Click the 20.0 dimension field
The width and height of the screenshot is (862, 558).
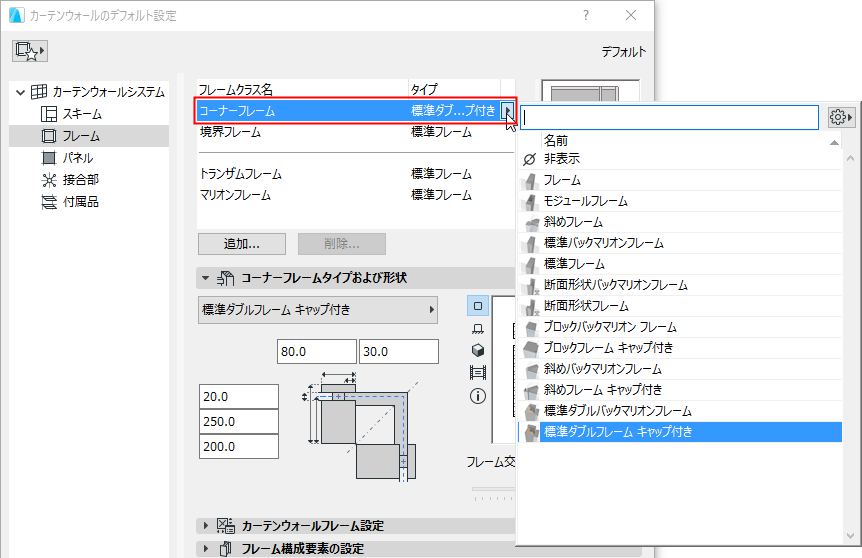click(x=239, y=396)
